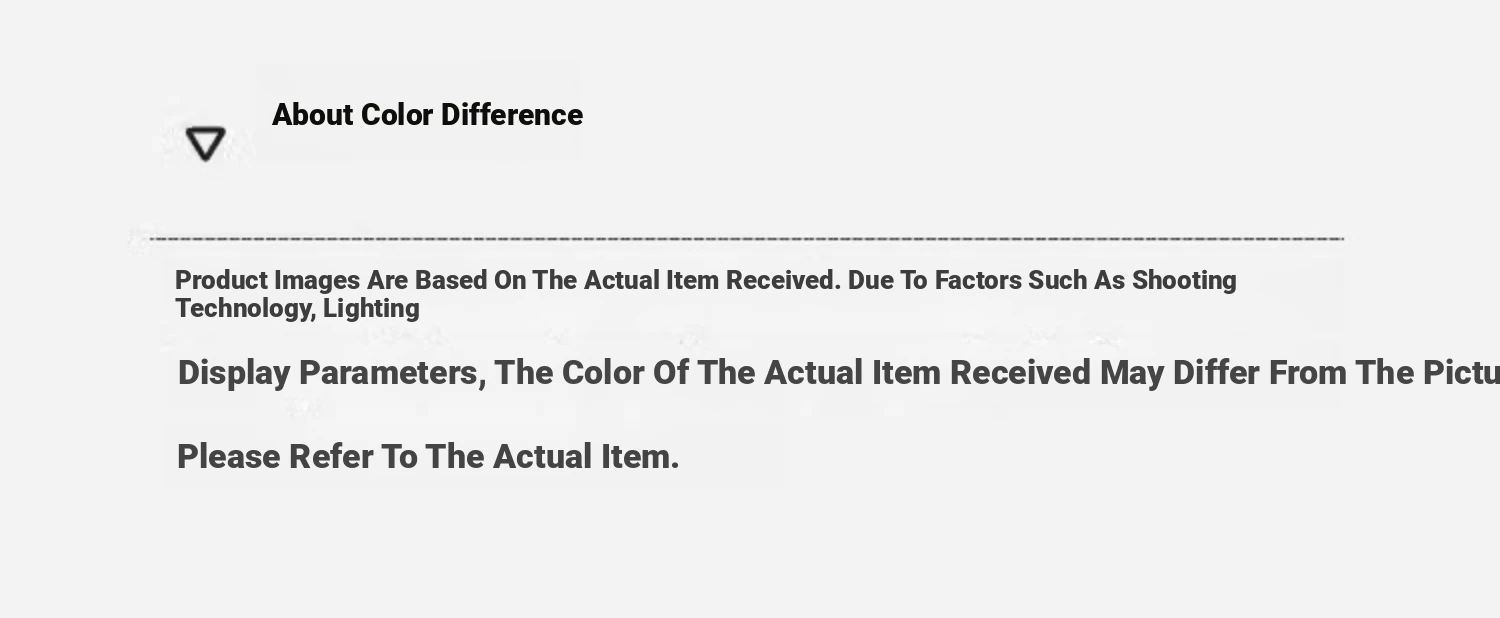This screenshot has width=1500, height=618.
Task: Select the About Color Difference heading
Action: [x=427, y=115]
